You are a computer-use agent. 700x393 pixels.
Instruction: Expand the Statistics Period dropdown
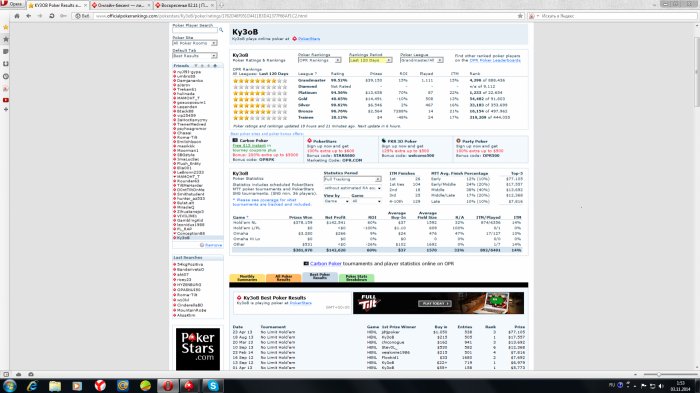[352, 179]
